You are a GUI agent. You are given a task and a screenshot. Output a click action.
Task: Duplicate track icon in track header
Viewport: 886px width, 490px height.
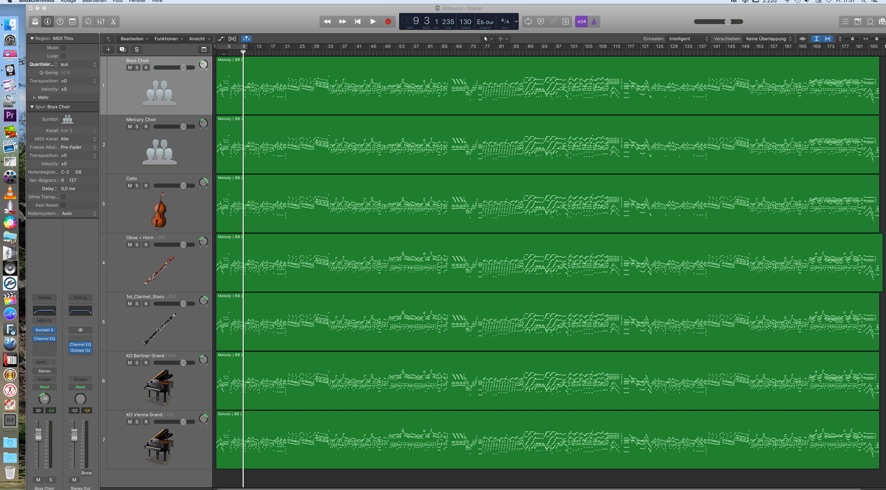(x=123, y=50)
